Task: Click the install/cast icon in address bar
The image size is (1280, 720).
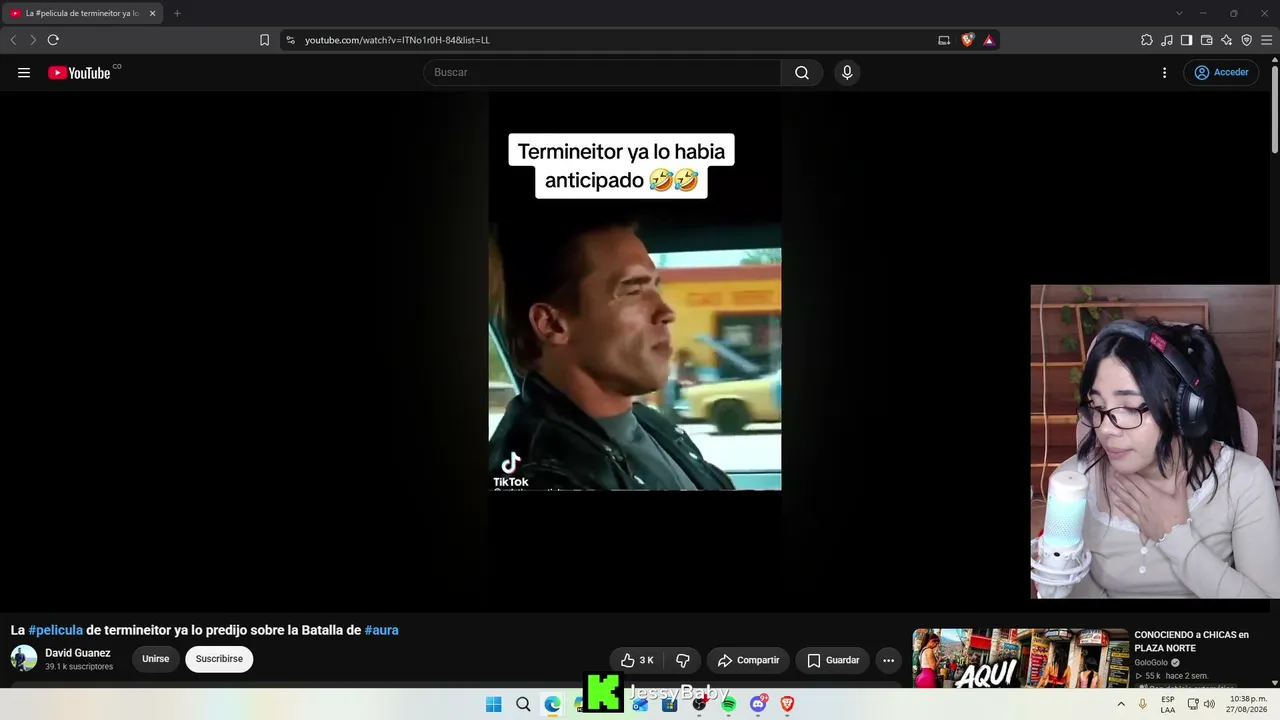Action: [x=944, y=40]
